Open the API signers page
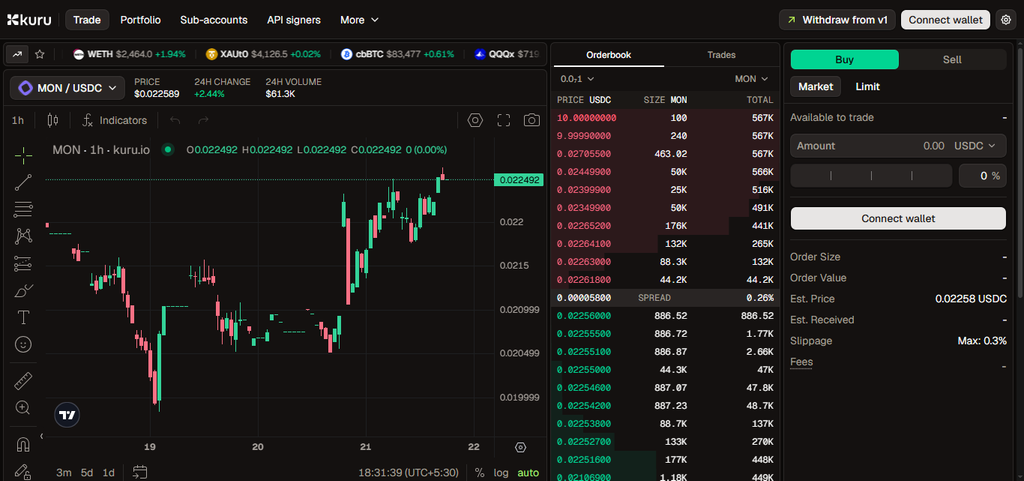 294,20
